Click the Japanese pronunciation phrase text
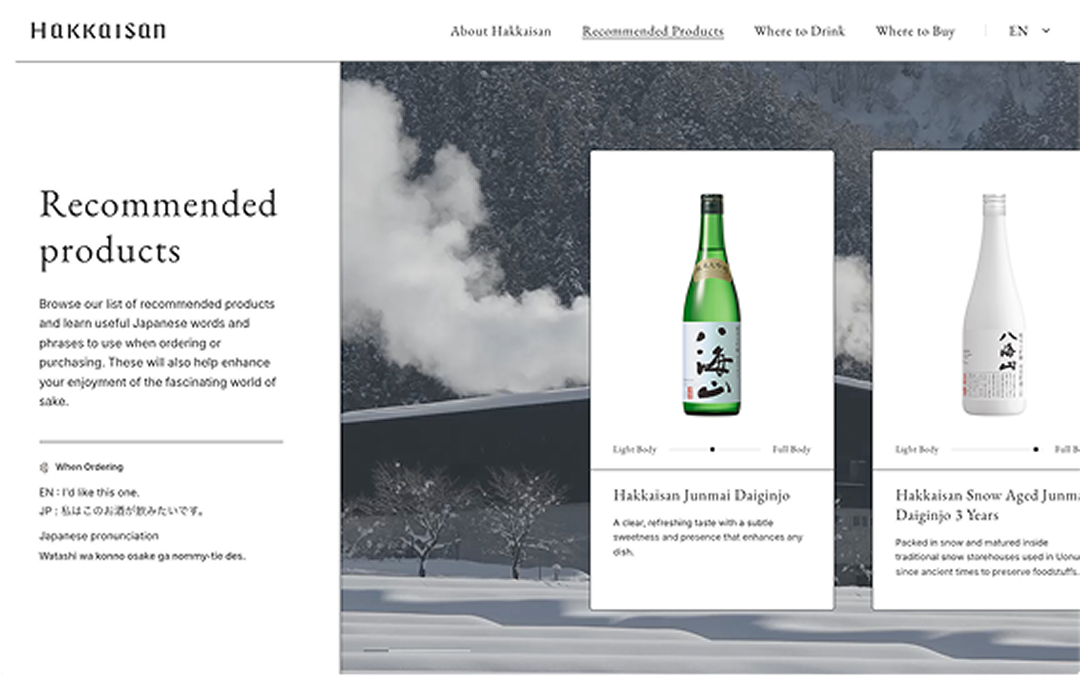 point(142,555)
